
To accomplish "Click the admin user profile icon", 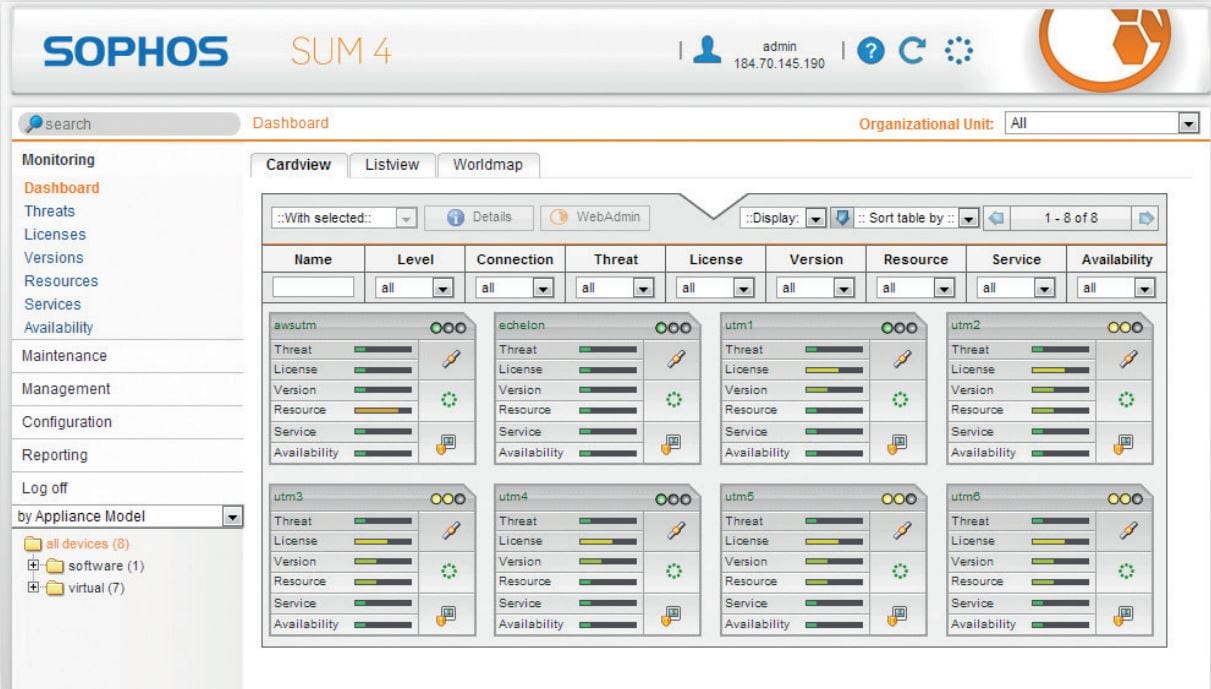I will (x=710, y=47).
